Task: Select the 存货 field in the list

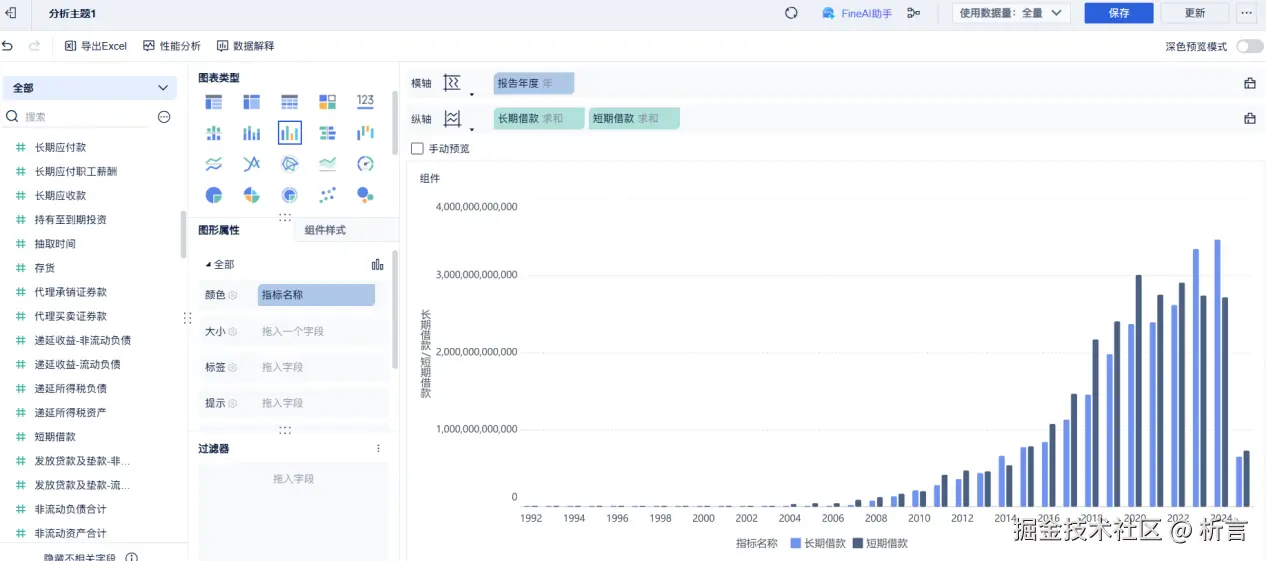Action: pyautogui.click(x=45, y=268)
